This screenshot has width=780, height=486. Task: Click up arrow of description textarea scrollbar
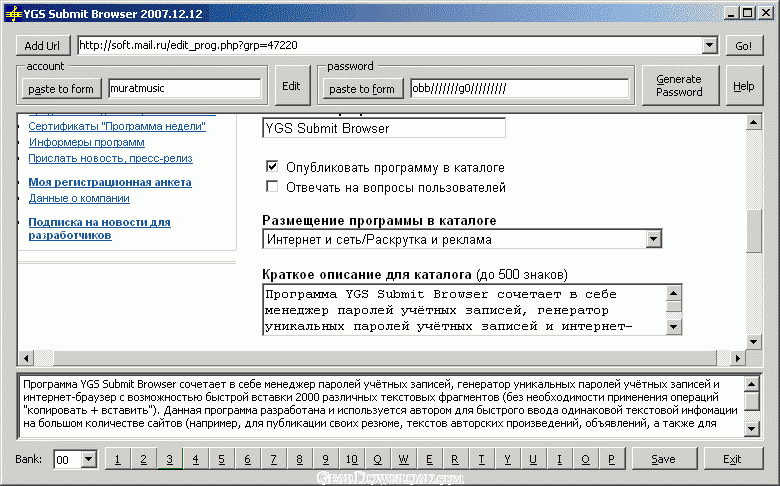click(673, 293)
